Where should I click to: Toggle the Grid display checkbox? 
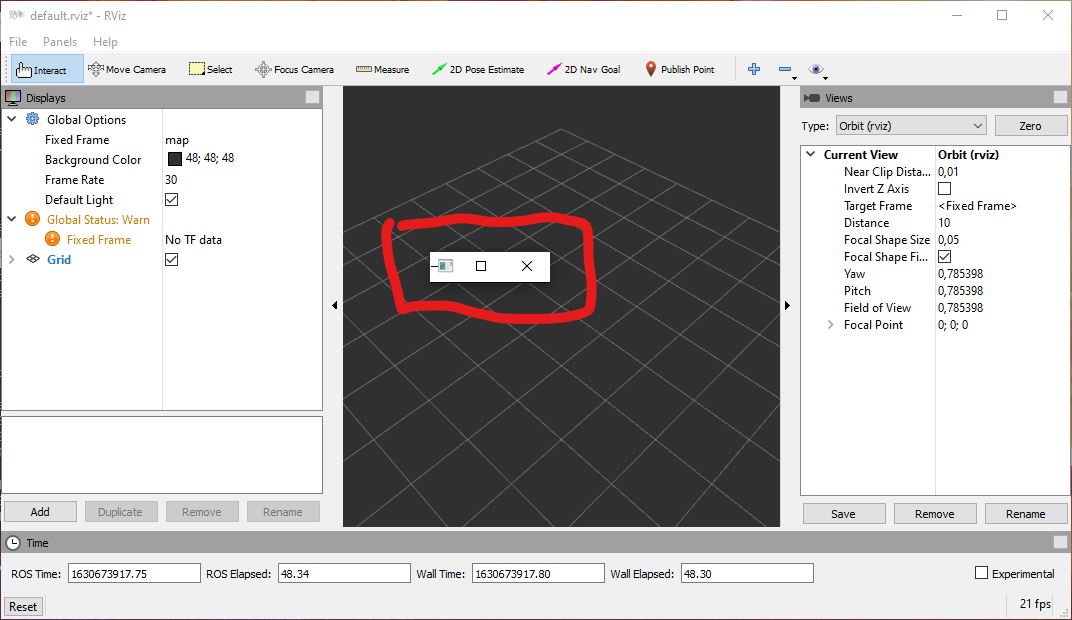click(171, 259)
